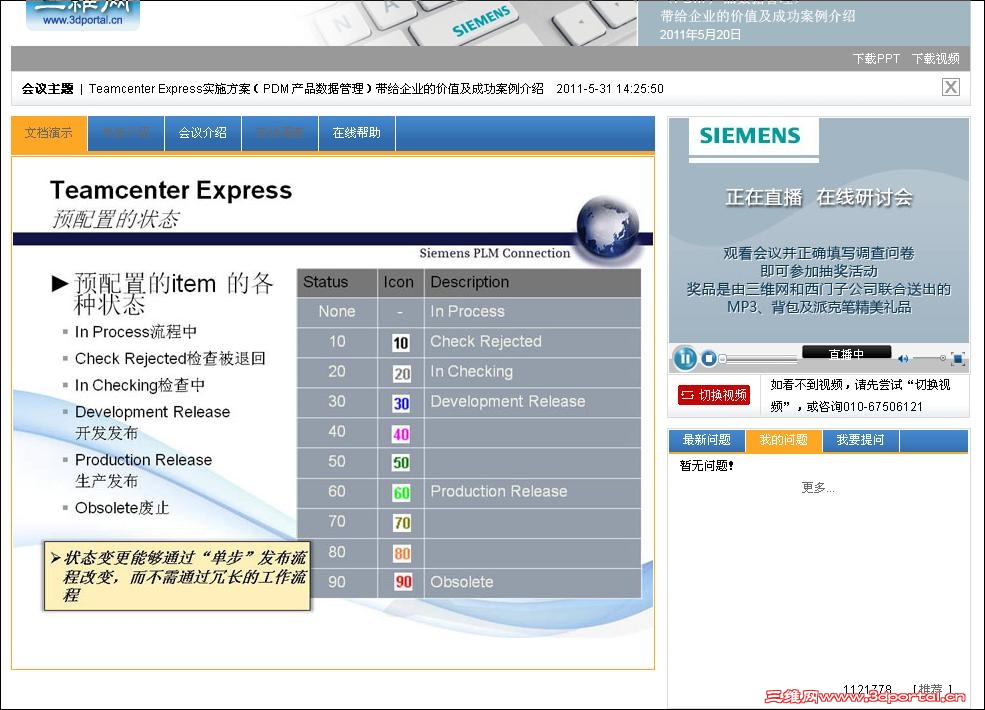This screenshot has height=710, width=985.
Task: Click the yellow note box about 状态变更
Action: pos(177,576)
